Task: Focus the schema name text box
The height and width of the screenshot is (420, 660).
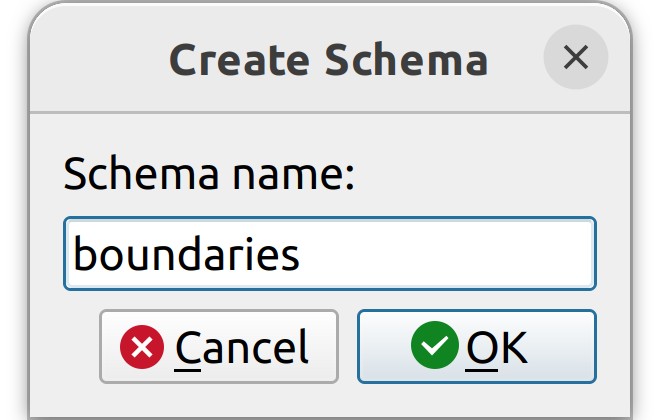Action: [x=329, y=254]
